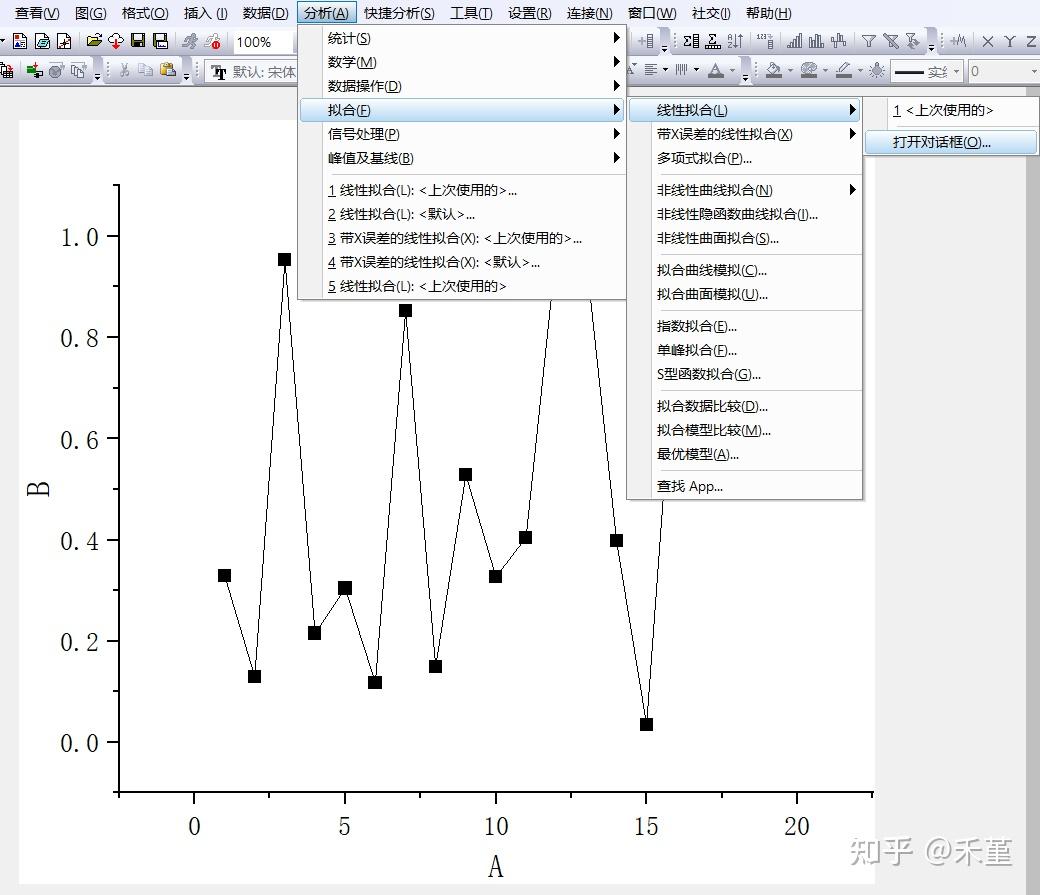Click the Set as X icon
Image resolution: width=1040 pixels, height=895 pixels.
[x=988, y=41]
